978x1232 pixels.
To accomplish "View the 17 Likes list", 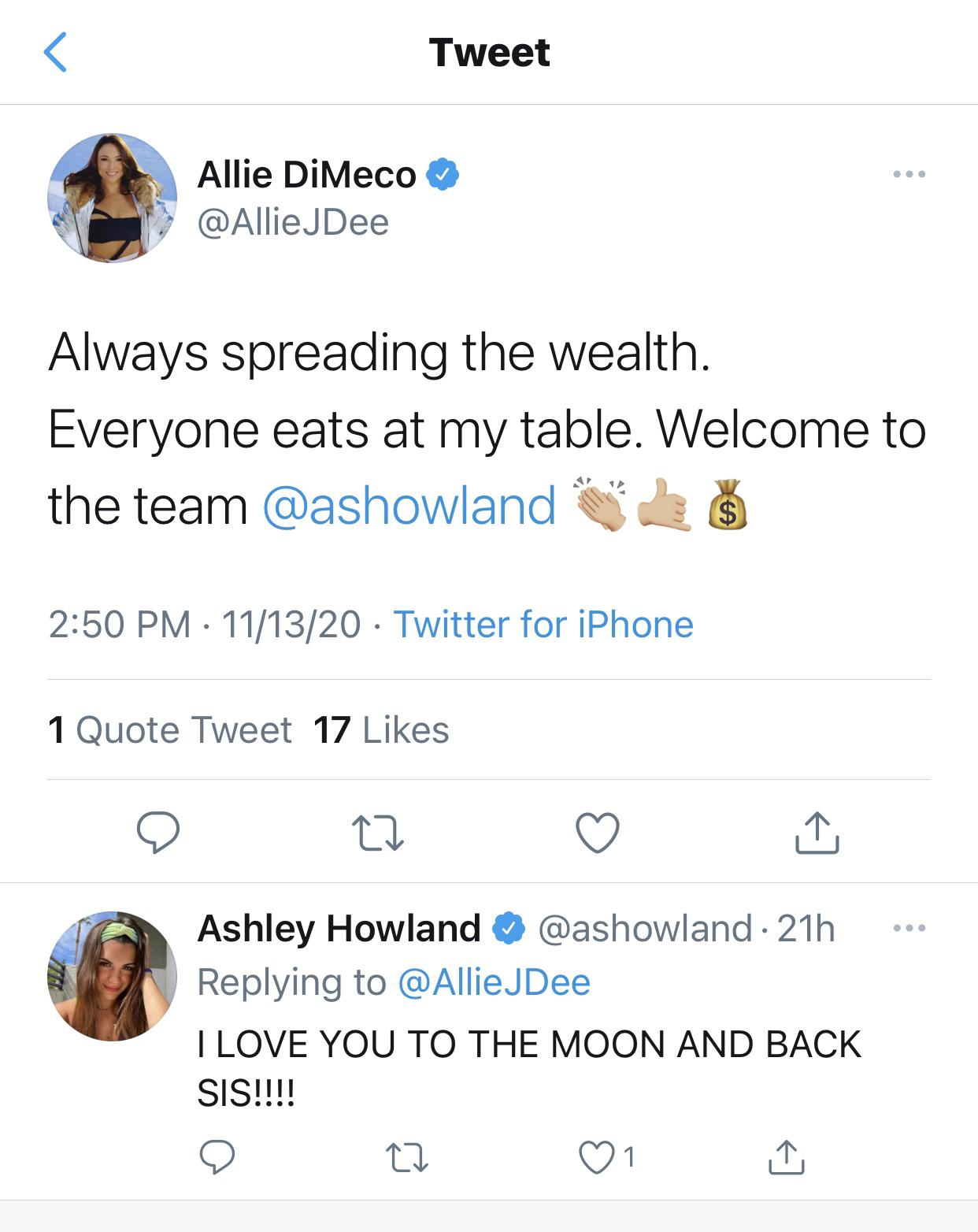I will pos(381,730).
